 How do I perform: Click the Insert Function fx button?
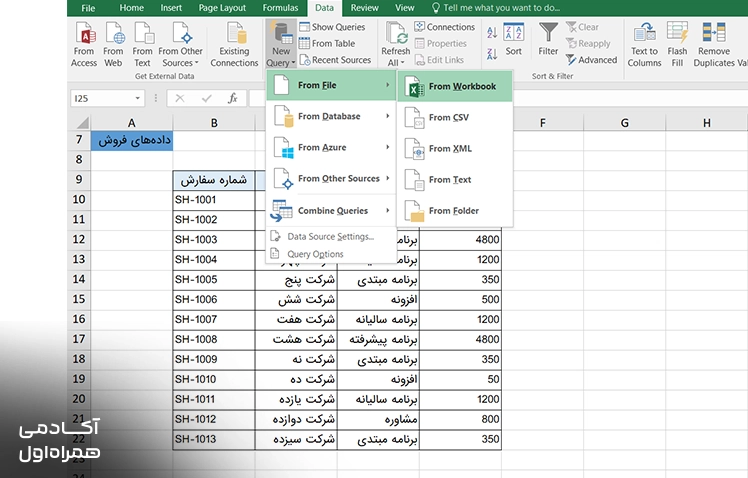coord(233,98)
